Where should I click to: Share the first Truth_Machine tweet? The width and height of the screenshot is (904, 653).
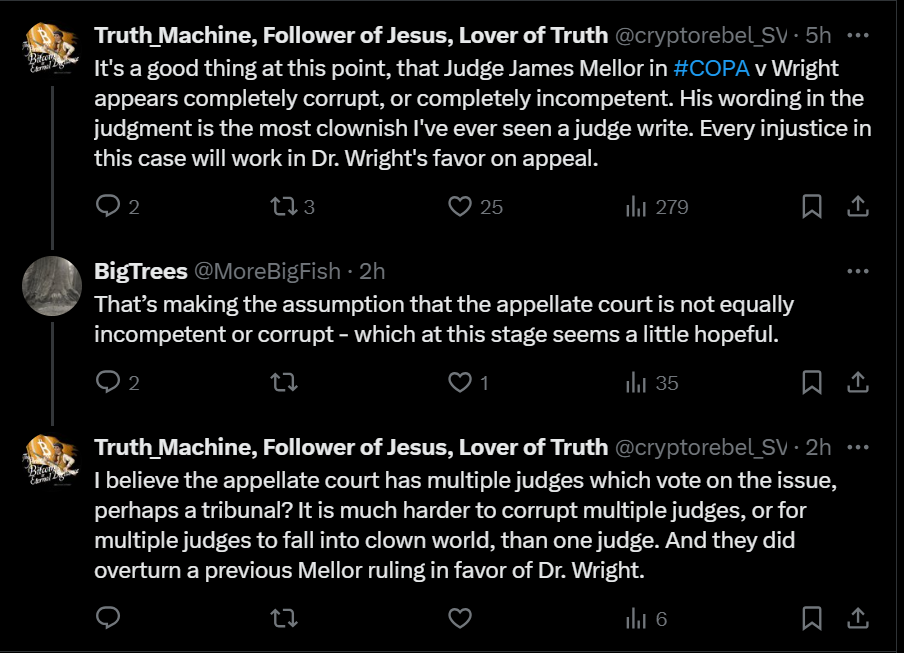[x=857, y=207]
